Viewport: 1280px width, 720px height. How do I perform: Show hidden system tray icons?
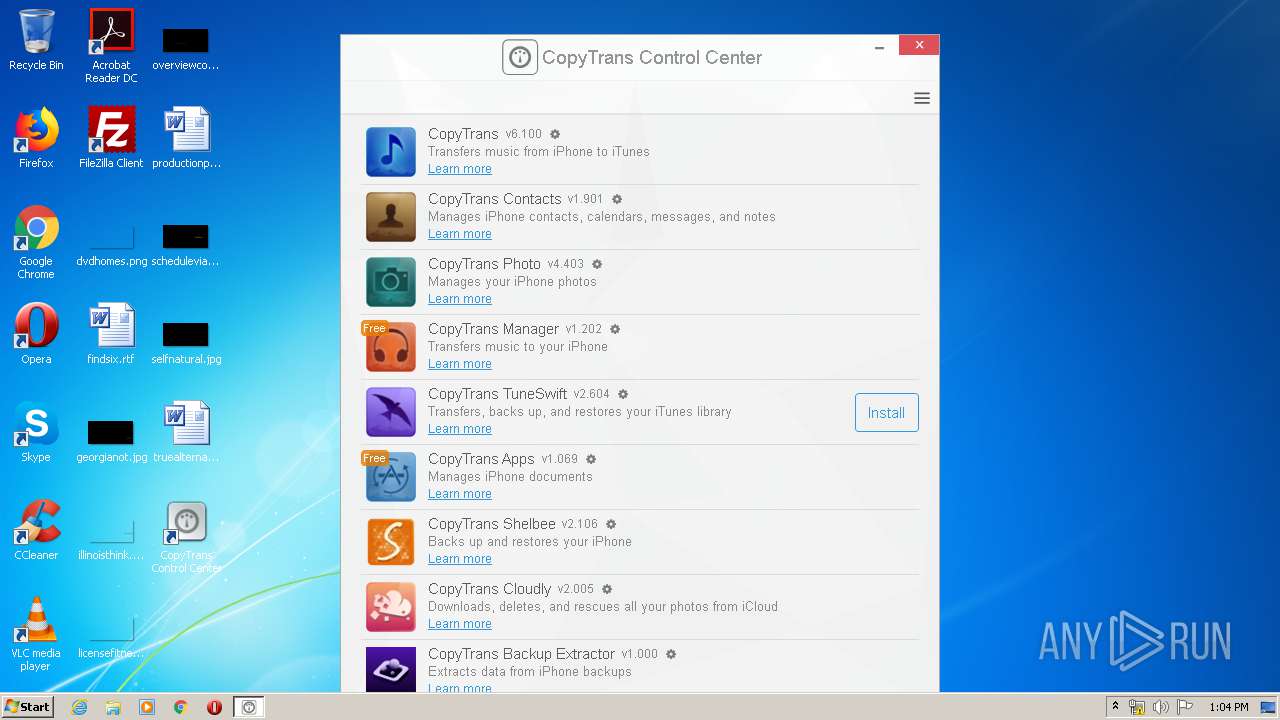click(x=1115, y=707)
